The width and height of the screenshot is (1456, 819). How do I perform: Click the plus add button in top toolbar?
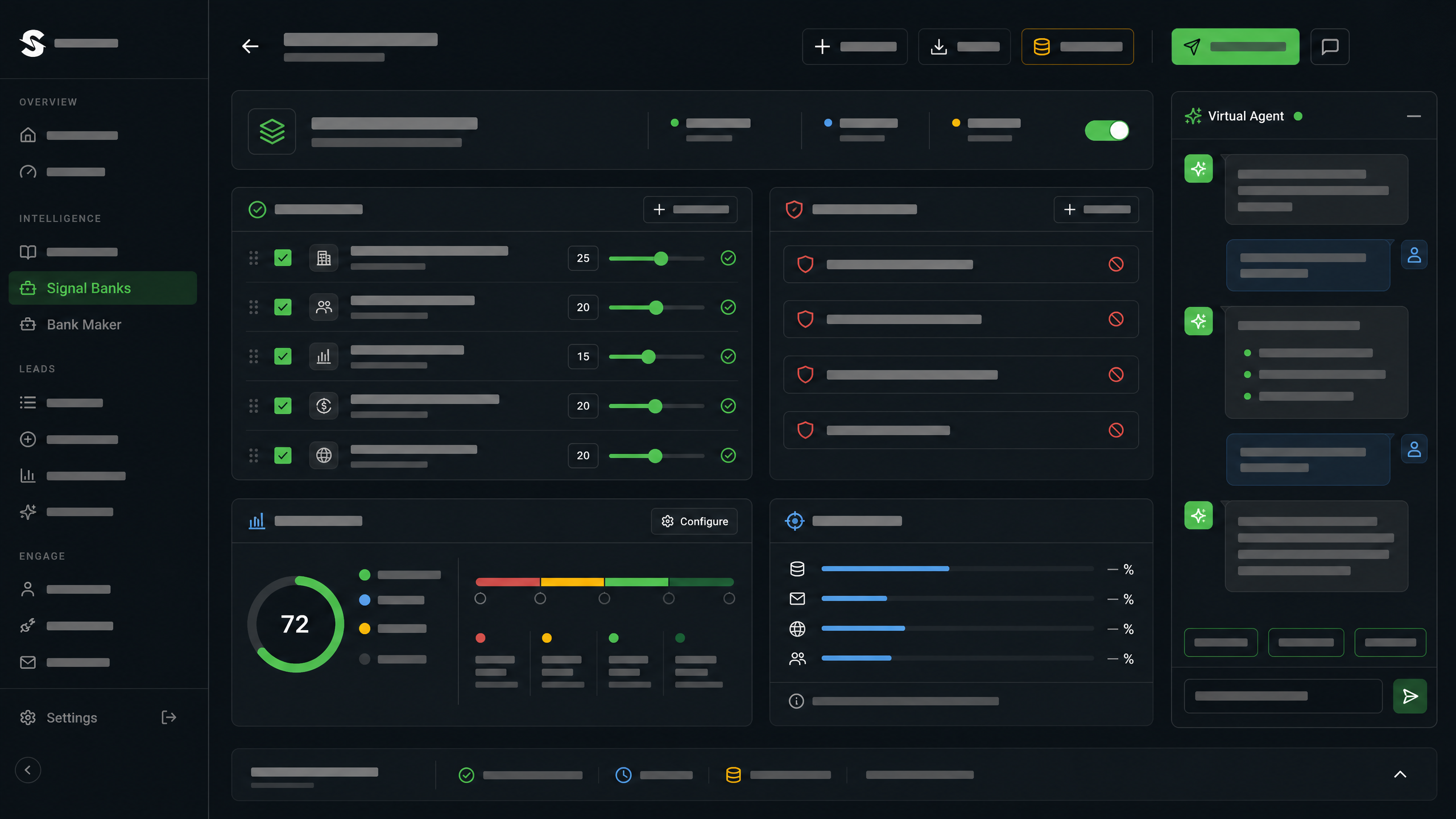coord(854,47)
